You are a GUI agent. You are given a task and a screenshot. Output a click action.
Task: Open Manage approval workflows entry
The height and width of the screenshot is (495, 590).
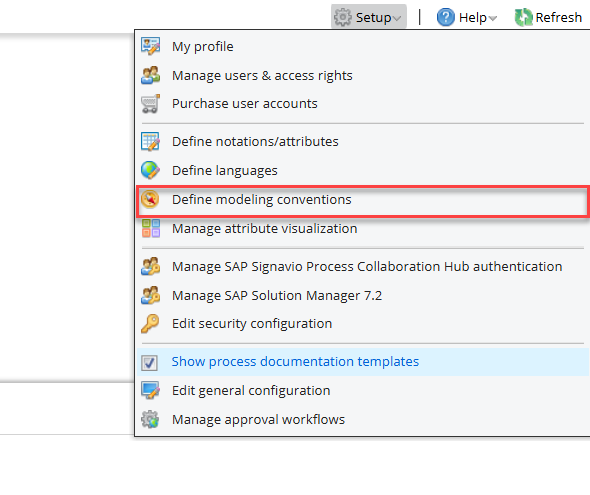point(259,420)
